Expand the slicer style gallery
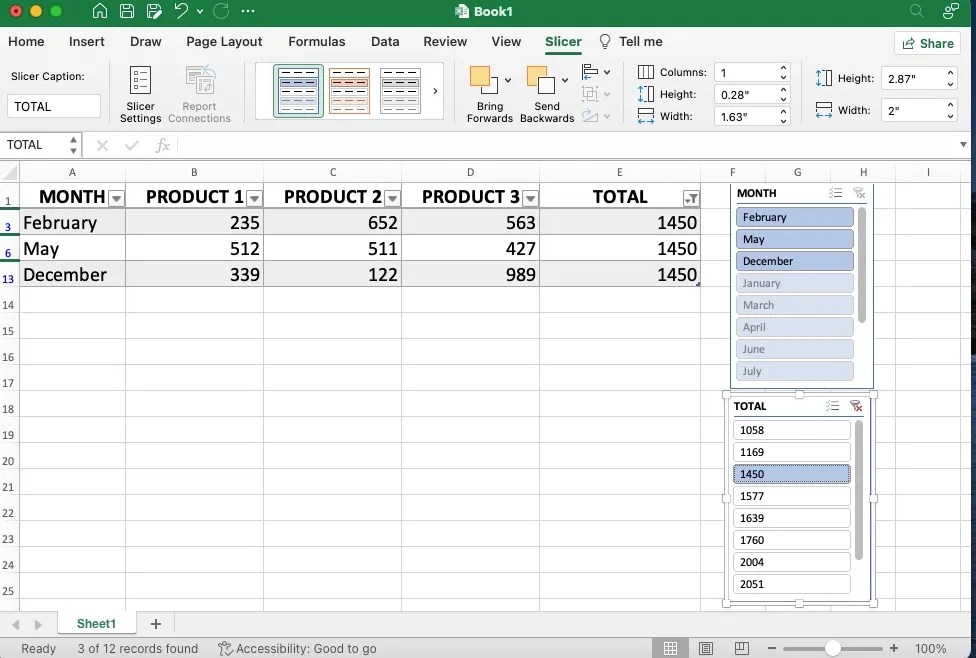The width and height of the screenshot is (976, 658). tap(433, 90)
